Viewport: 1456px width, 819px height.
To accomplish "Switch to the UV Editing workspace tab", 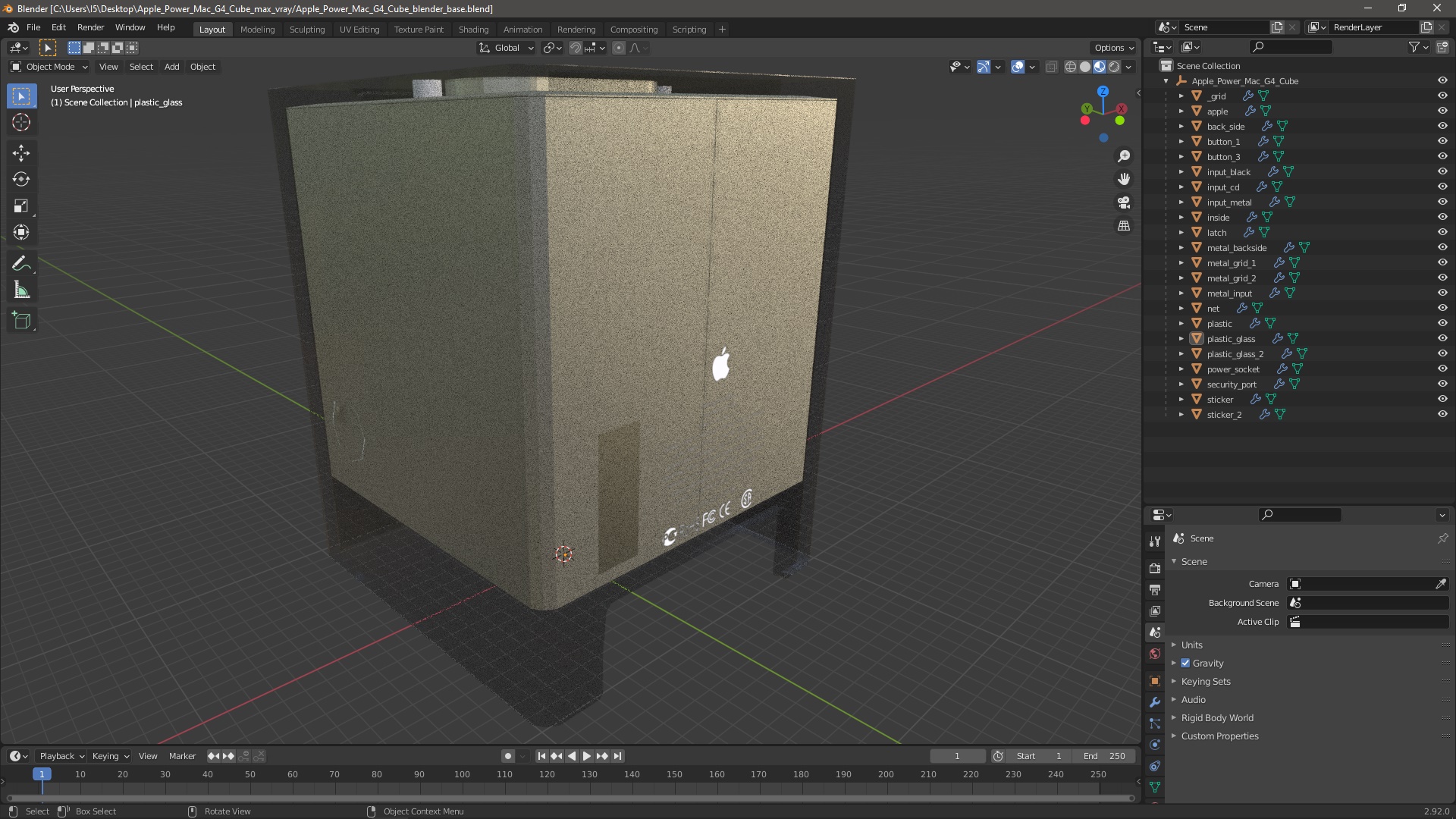I will coord(359,29).
